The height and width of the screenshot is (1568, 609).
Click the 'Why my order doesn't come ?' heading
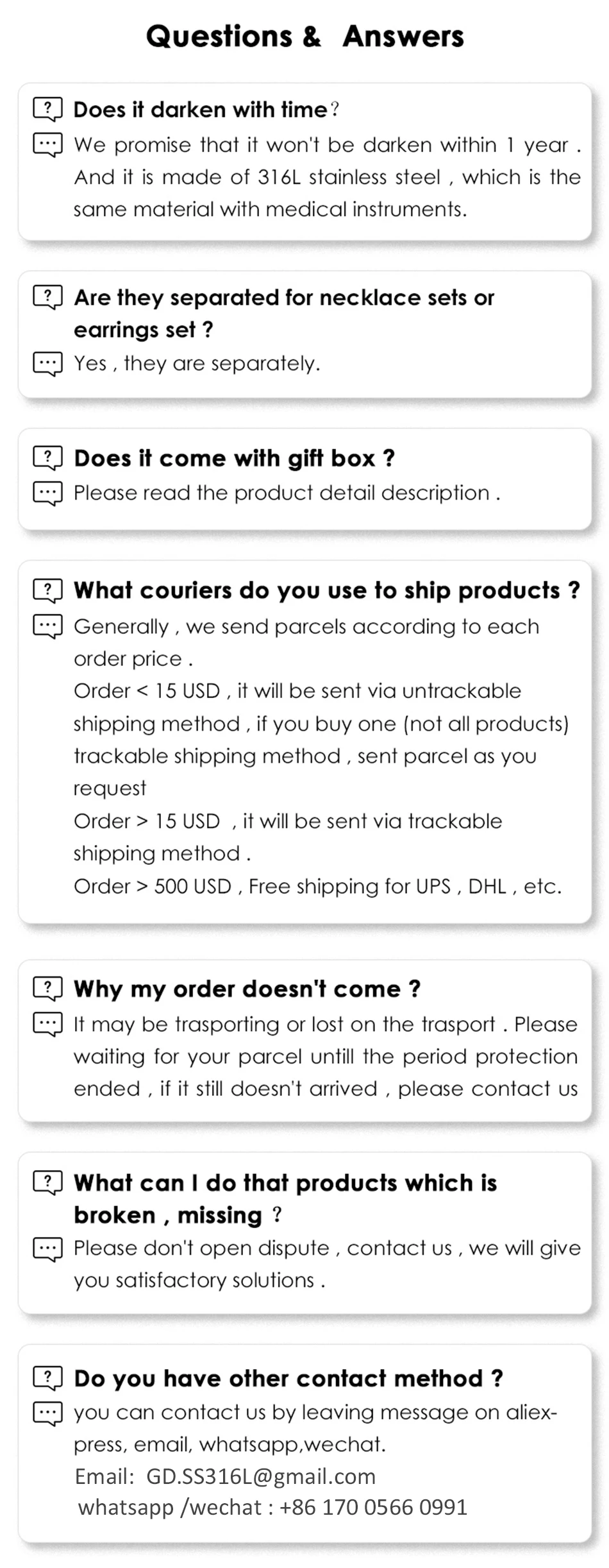point(247,989)
